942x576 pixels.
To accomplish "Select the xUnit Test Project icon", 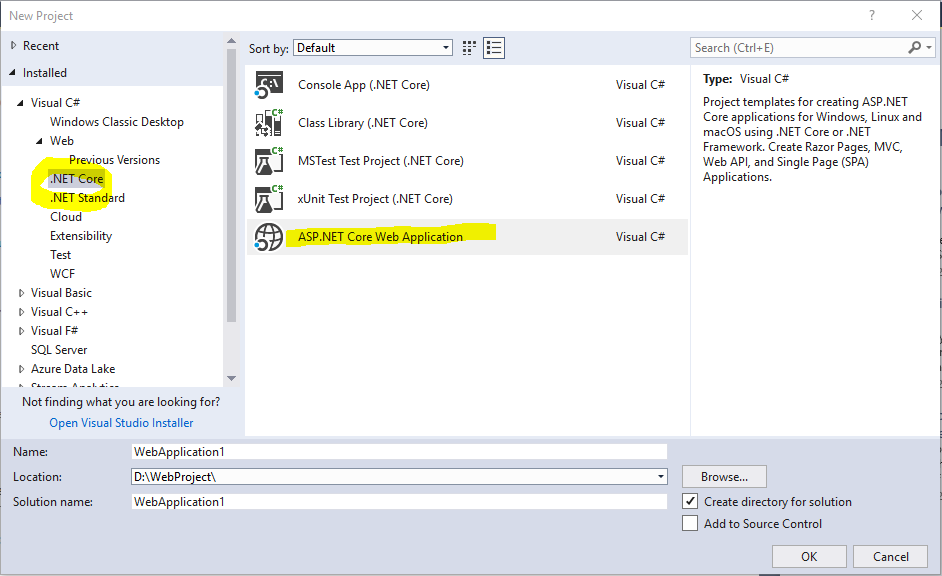I will click(269, 199).
